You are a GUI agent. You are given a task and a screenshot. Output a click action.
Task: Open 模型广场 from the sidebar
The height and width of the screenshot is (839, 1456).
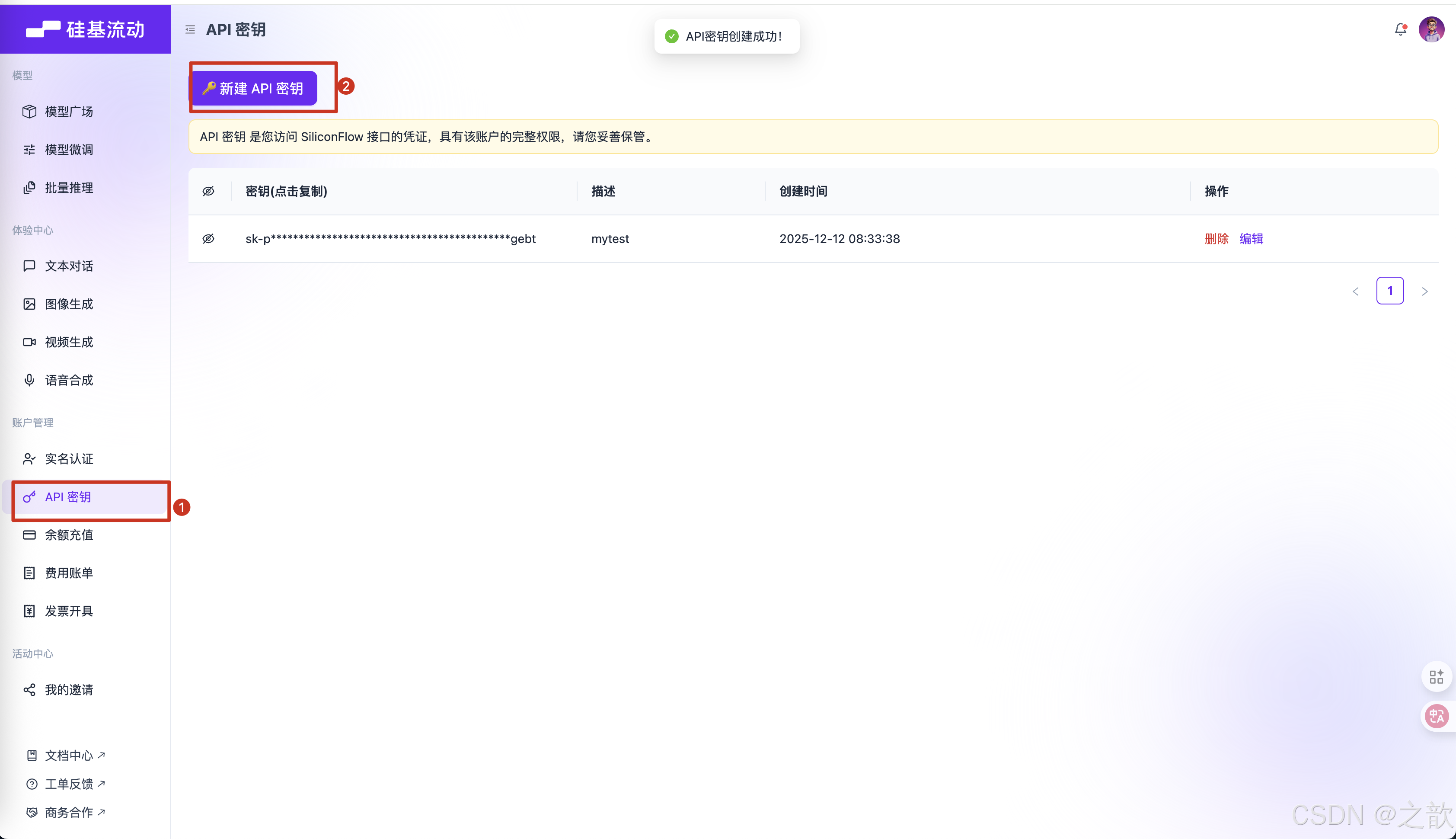point(69,111)
